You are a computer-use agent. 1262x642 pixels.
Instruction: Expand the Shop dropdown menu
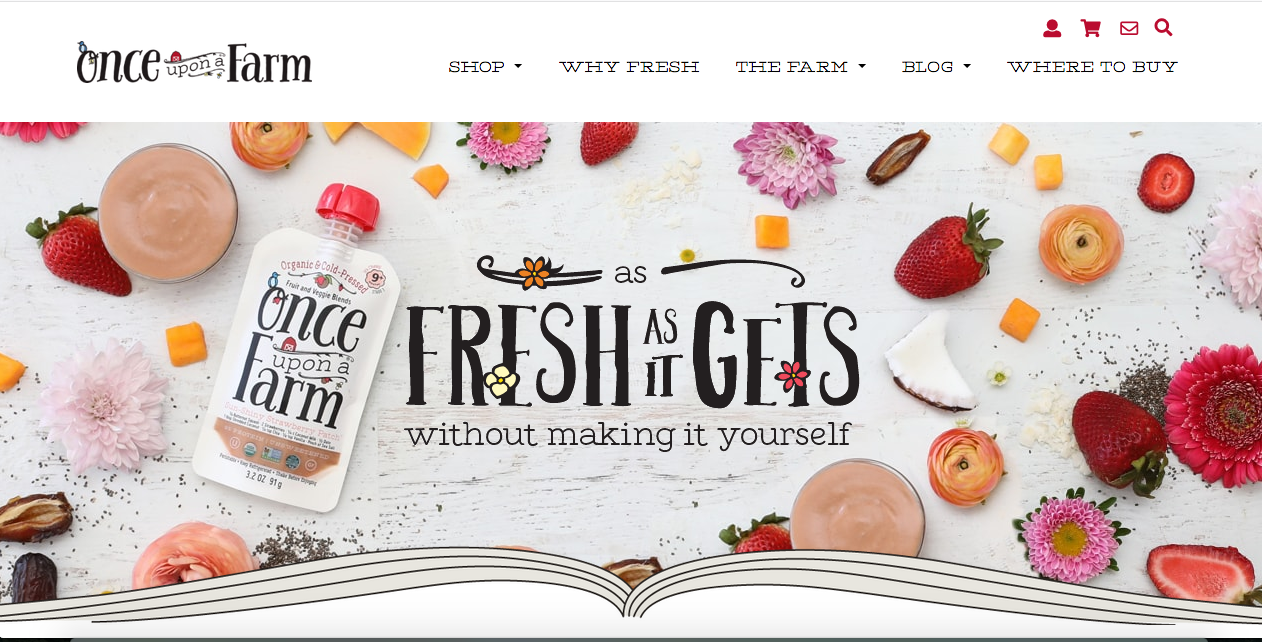(x=485, y=67)
